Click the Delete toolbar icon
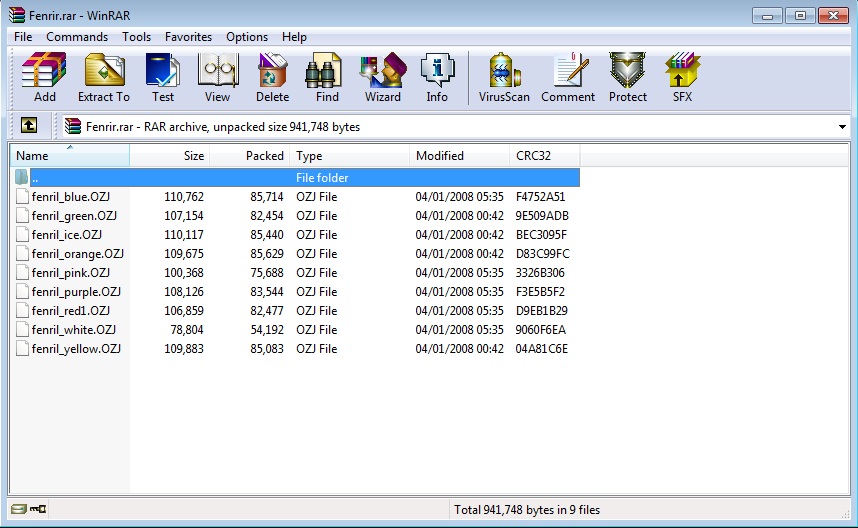The width and height of the screenshot is (858, 528). pyautogui.click(x=273, y=77)
